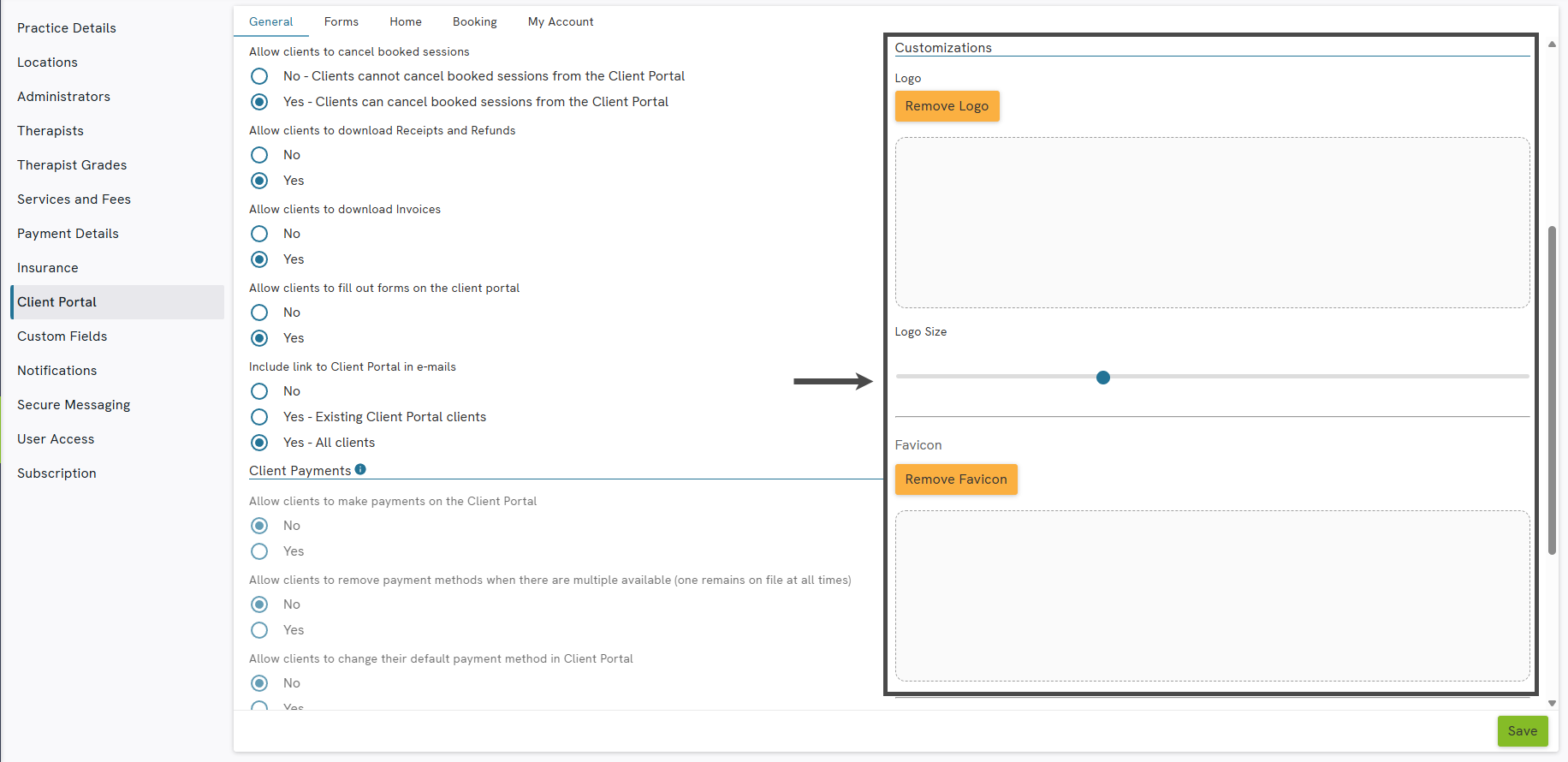Click the scroll down arrow in Customizations panel
The width and height of the screenshot is (1568, 762).
coord(1552,703)
